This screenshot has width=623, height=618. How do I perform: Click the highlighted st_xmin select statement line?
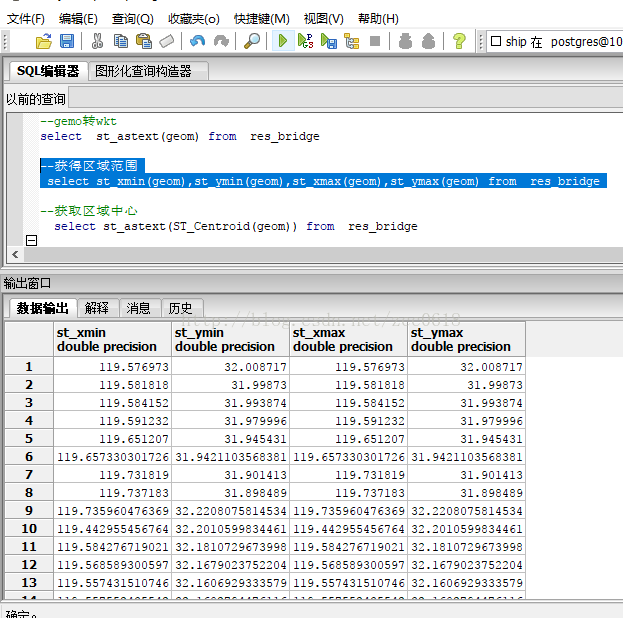(x=323, y=181)
